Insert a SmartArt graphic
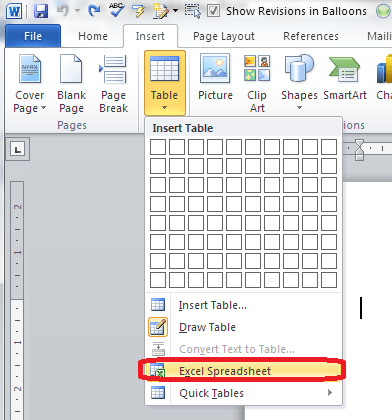 345,78
